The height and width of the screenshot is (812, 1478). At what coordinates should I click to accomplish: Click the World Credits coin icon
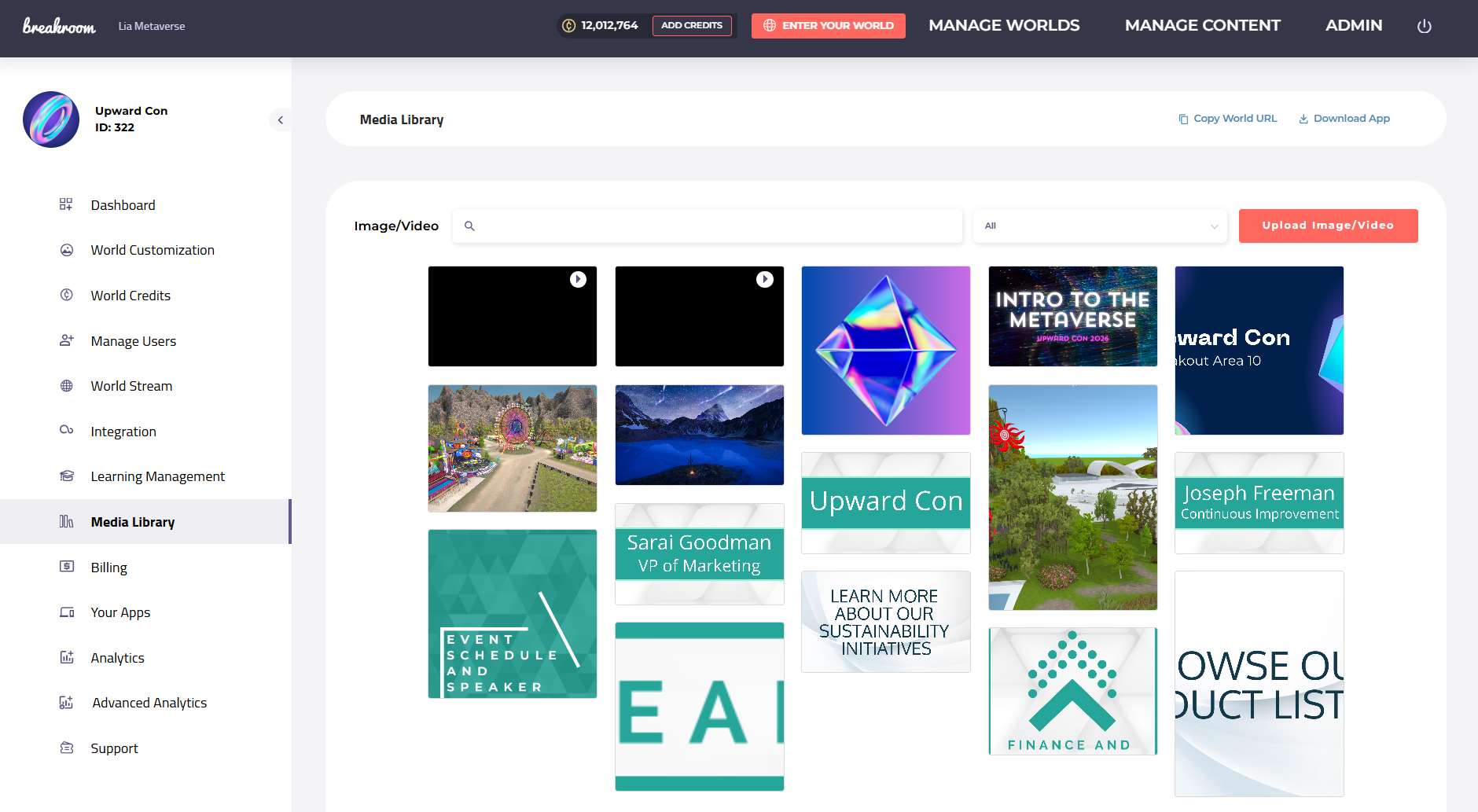coord(67,295)
